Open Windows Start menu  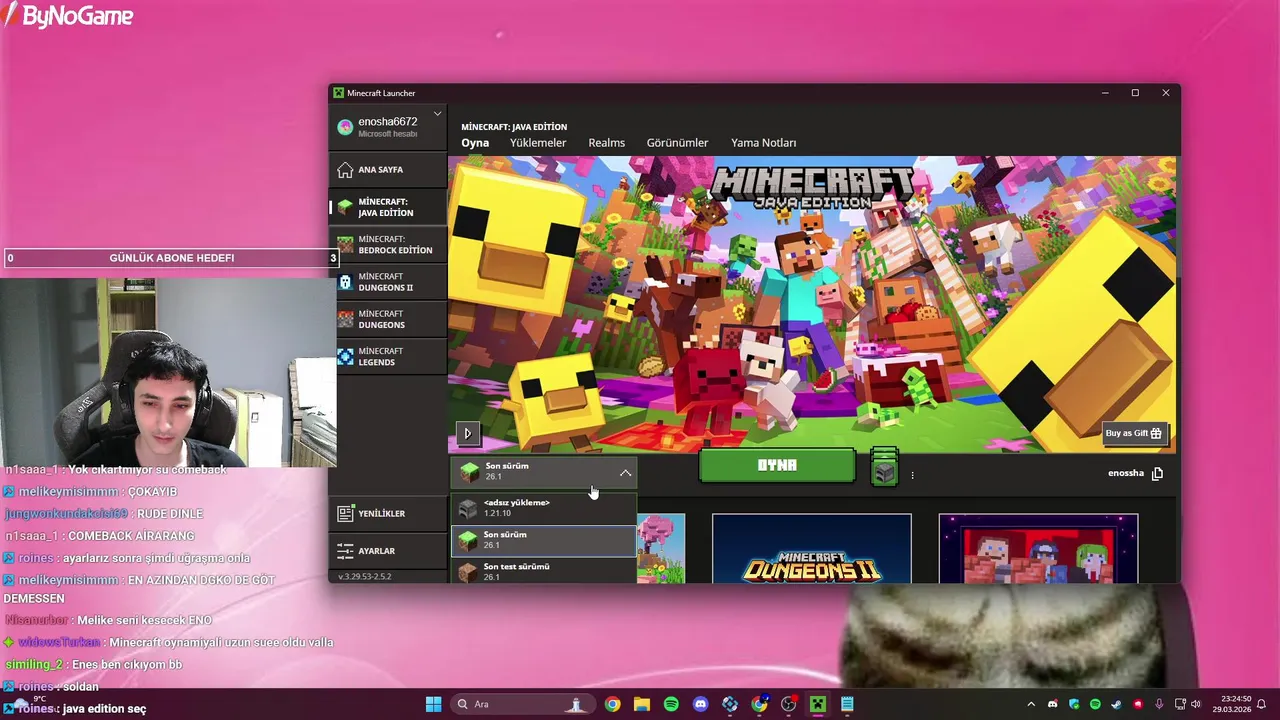[x=433, y=704]
